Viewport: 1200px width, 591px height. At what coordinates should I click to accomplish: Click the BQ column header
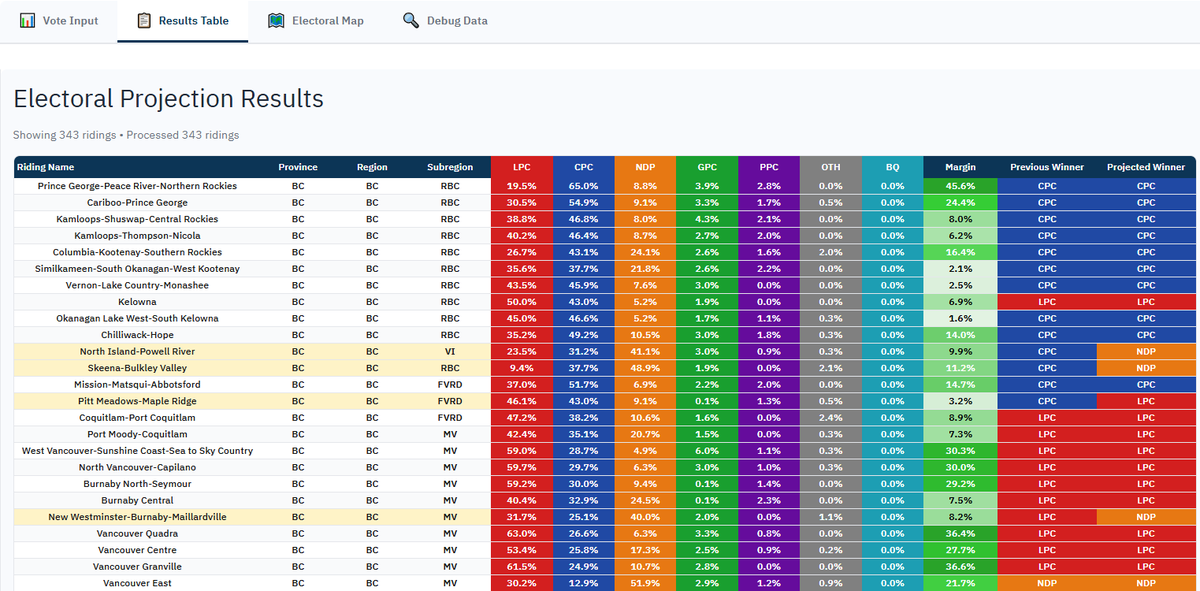893,167
